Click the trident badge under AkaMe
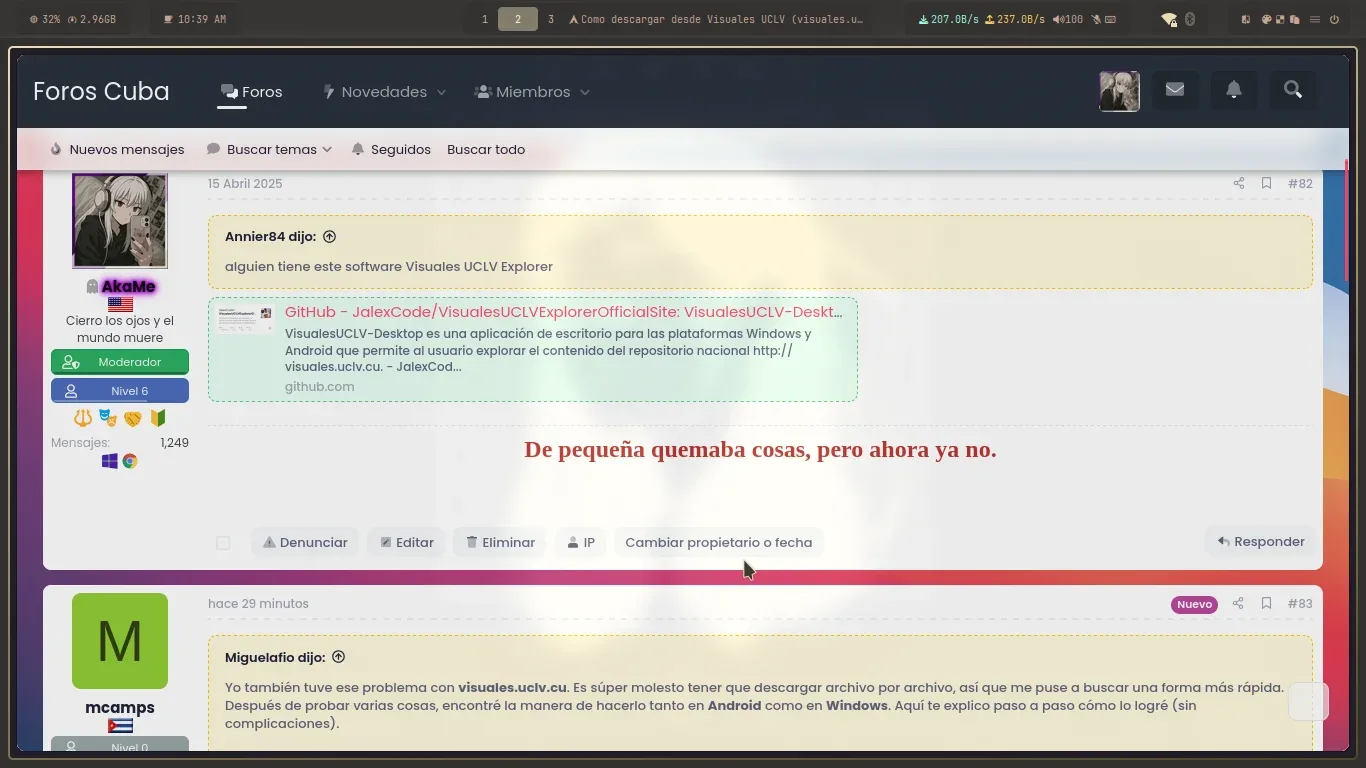Viewport: 1366px width, 768px height. (x=82, y=418)
